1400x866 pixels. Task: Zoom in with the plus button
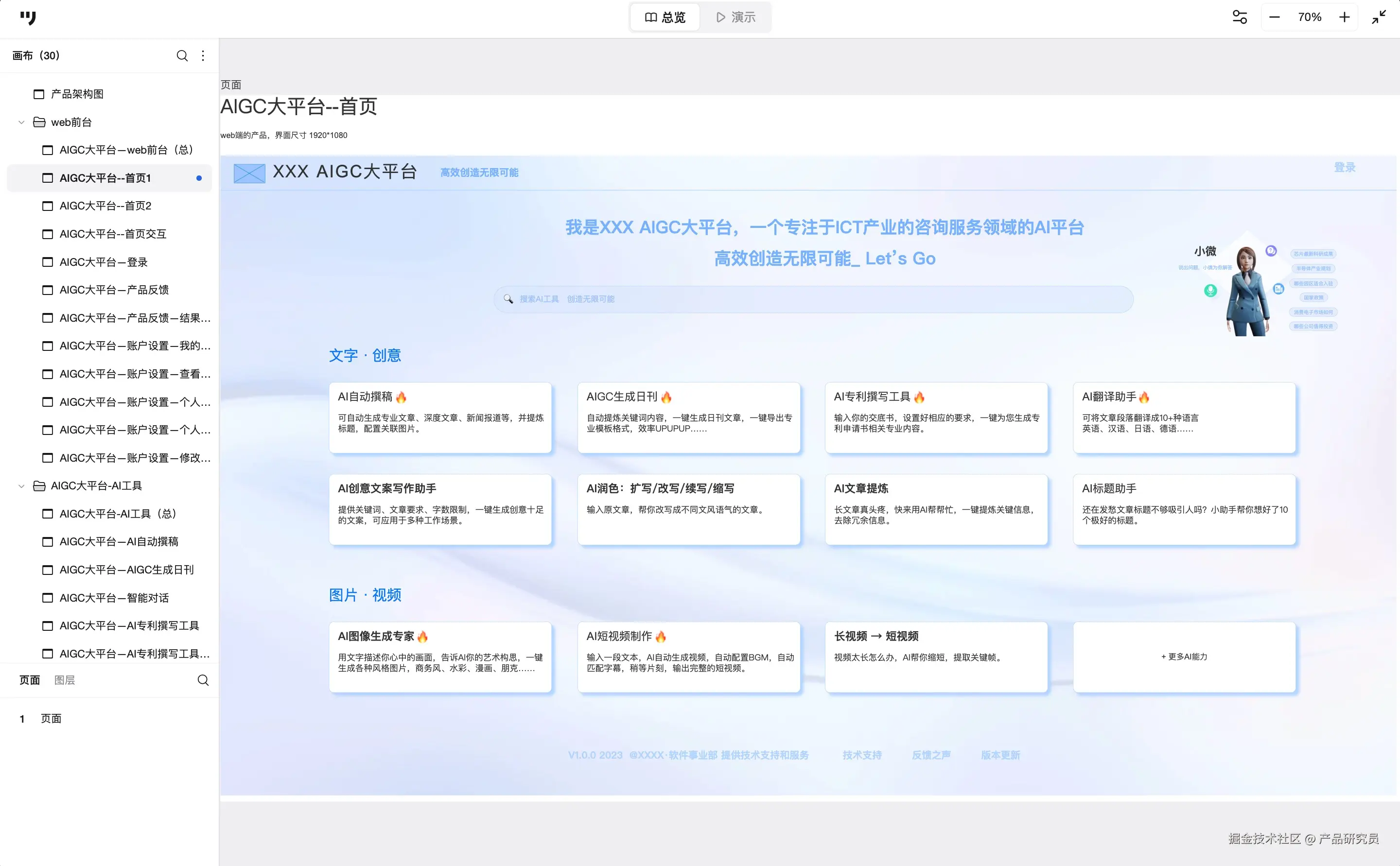click(x=1345, y=17)
